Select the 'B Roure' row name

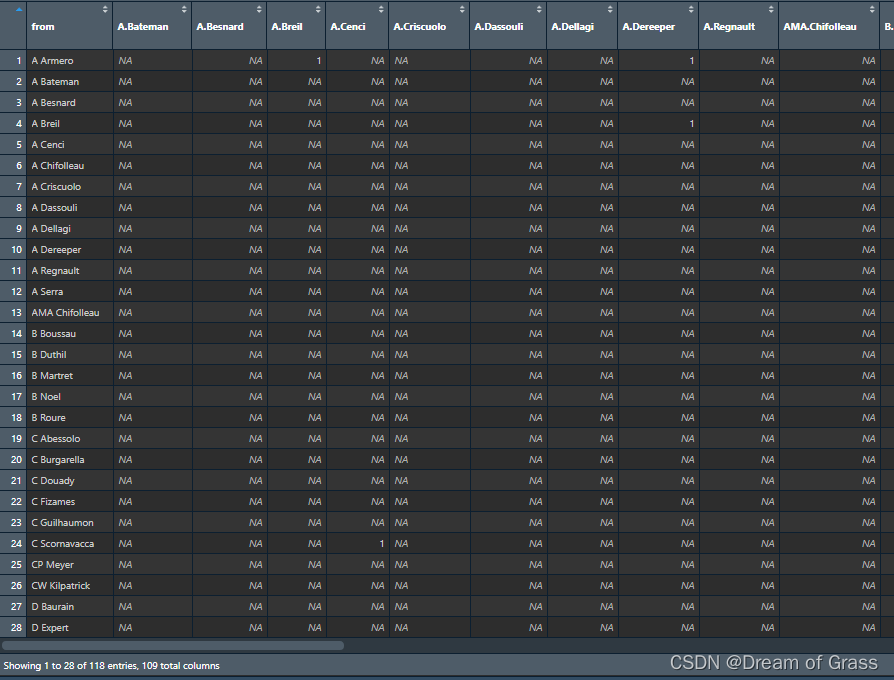48,418
